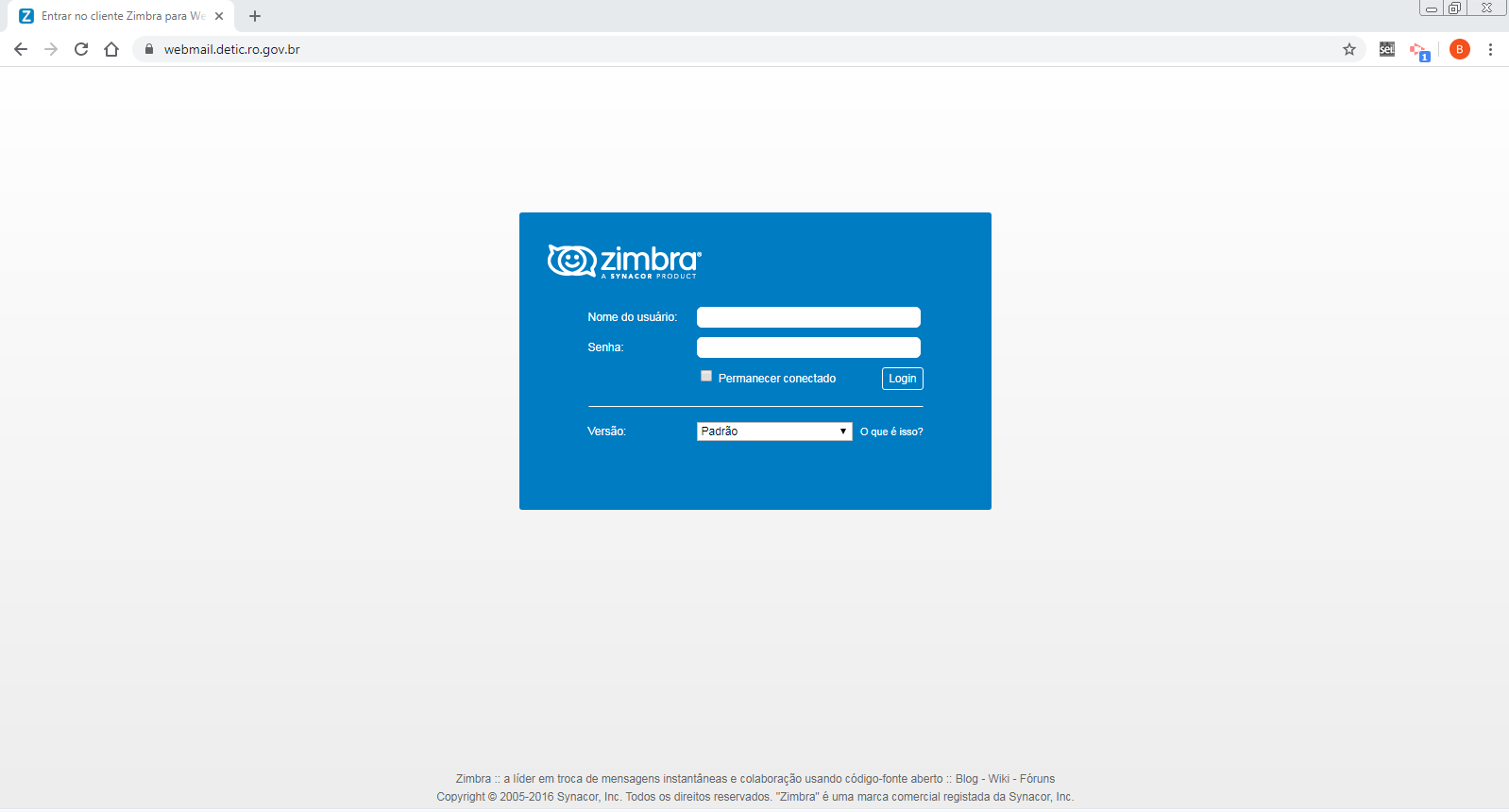The height and width of the screenshot is (812, 1509).
Task: Click the address bar URL
Action: pos(231,49)
